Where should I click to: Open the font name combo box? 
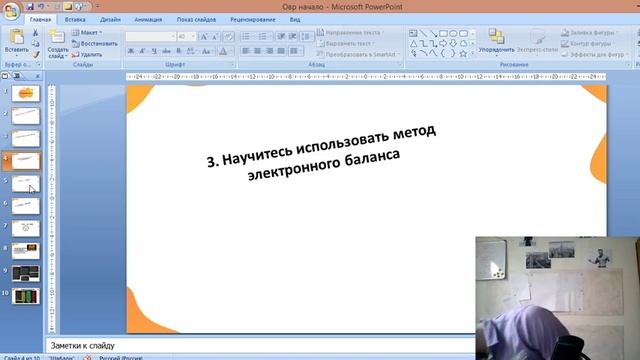coord(151,37)
